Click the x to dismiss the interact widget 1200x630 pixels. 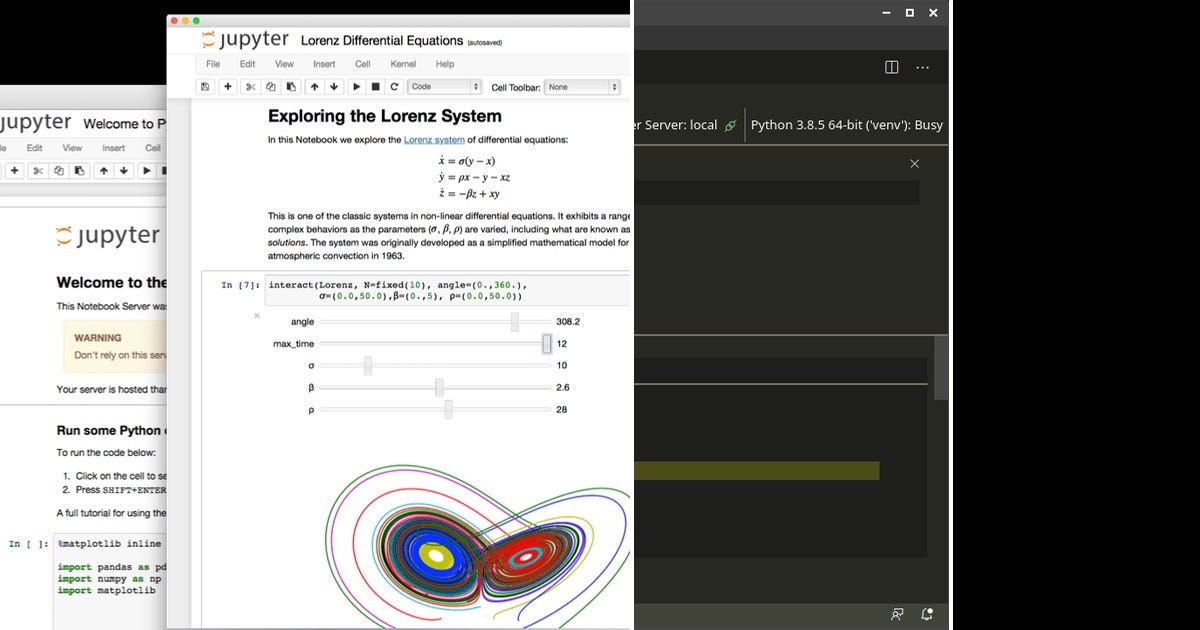pyautogui.click(x=256, y=316)
